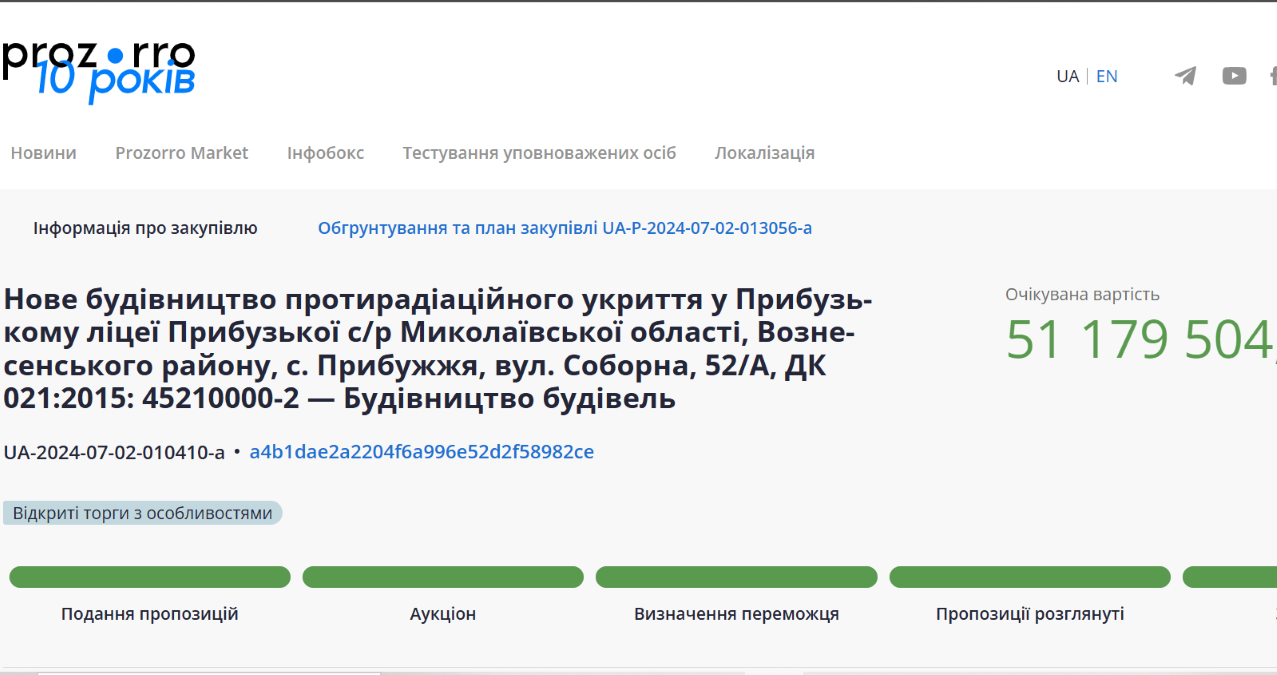The width and height of the screenshot is (1277, 675).
Task: Open the Prozorro 10 років logo homepage
Action: coord(98,71)
